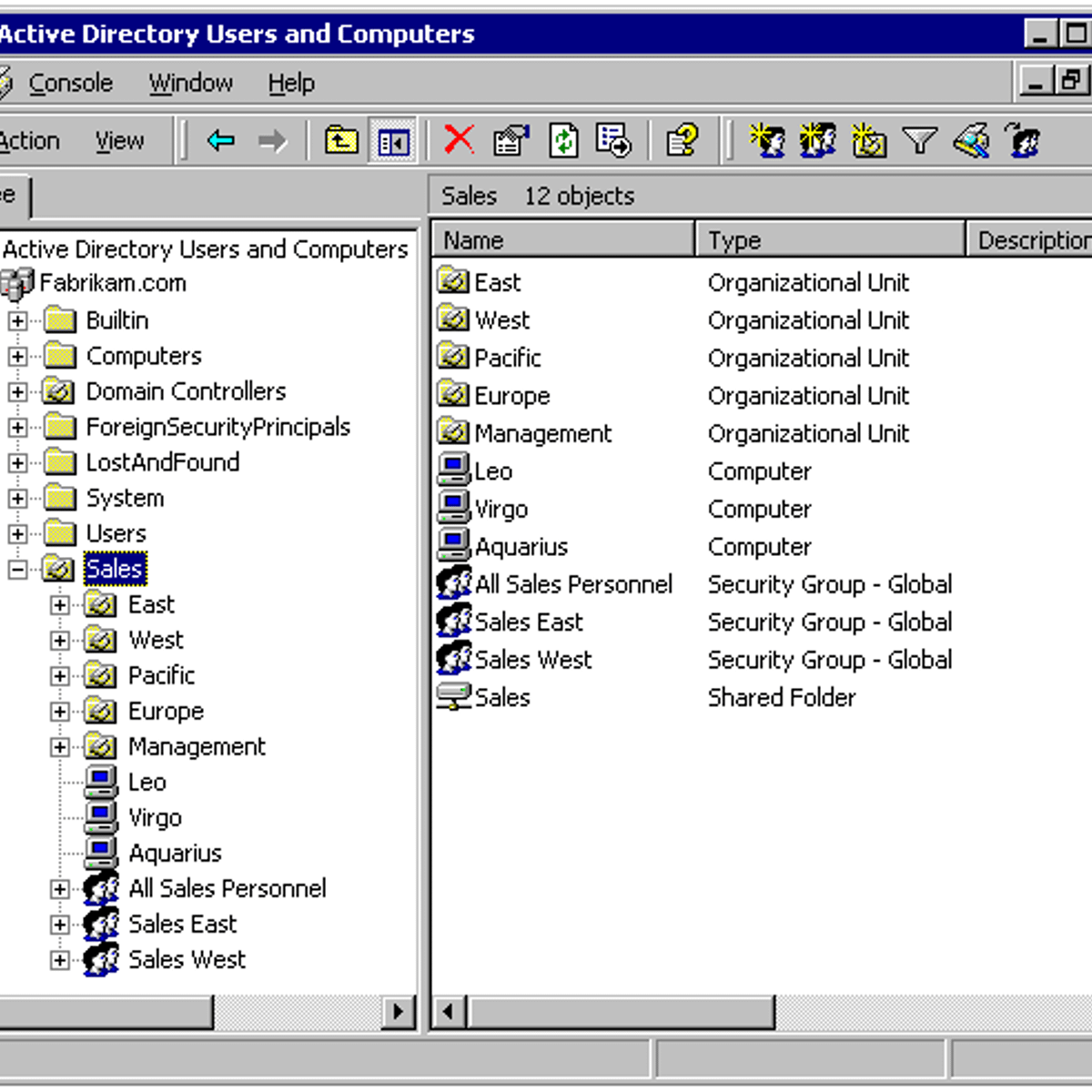Collapse the Sales organizational unit
This screenshot has height=1092, width=1092.
[x=18, y=568]
